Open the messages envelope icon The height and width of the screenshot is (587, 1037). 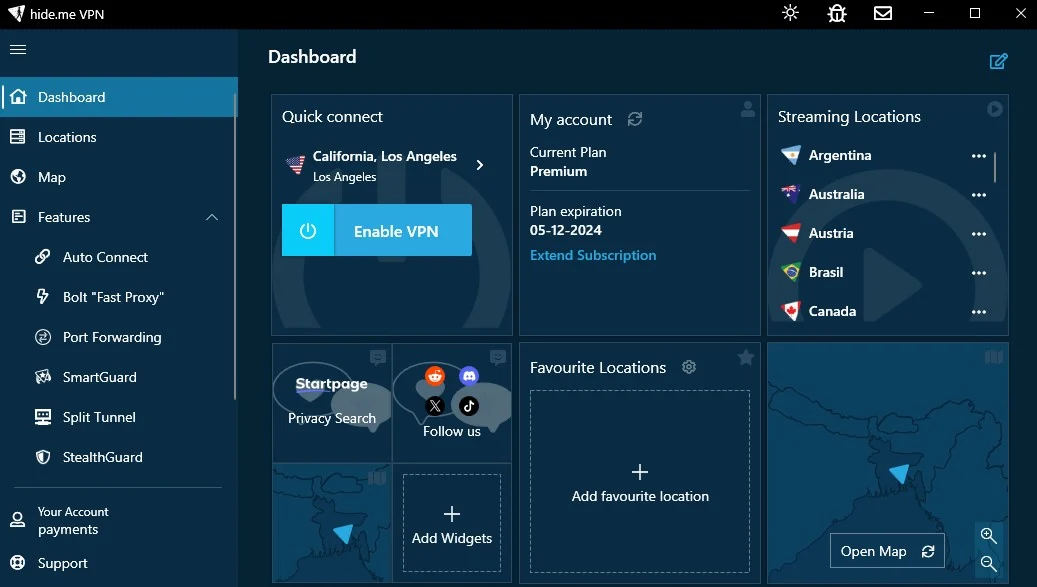(883, 13)
